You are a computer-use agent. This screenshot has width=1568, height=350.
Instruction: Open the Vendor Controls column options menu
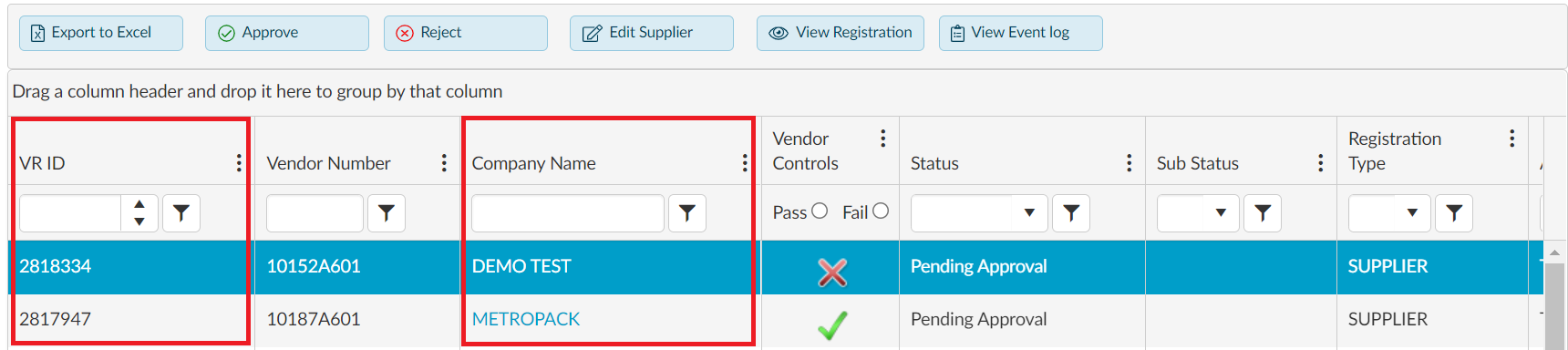(x=882, y=139)
